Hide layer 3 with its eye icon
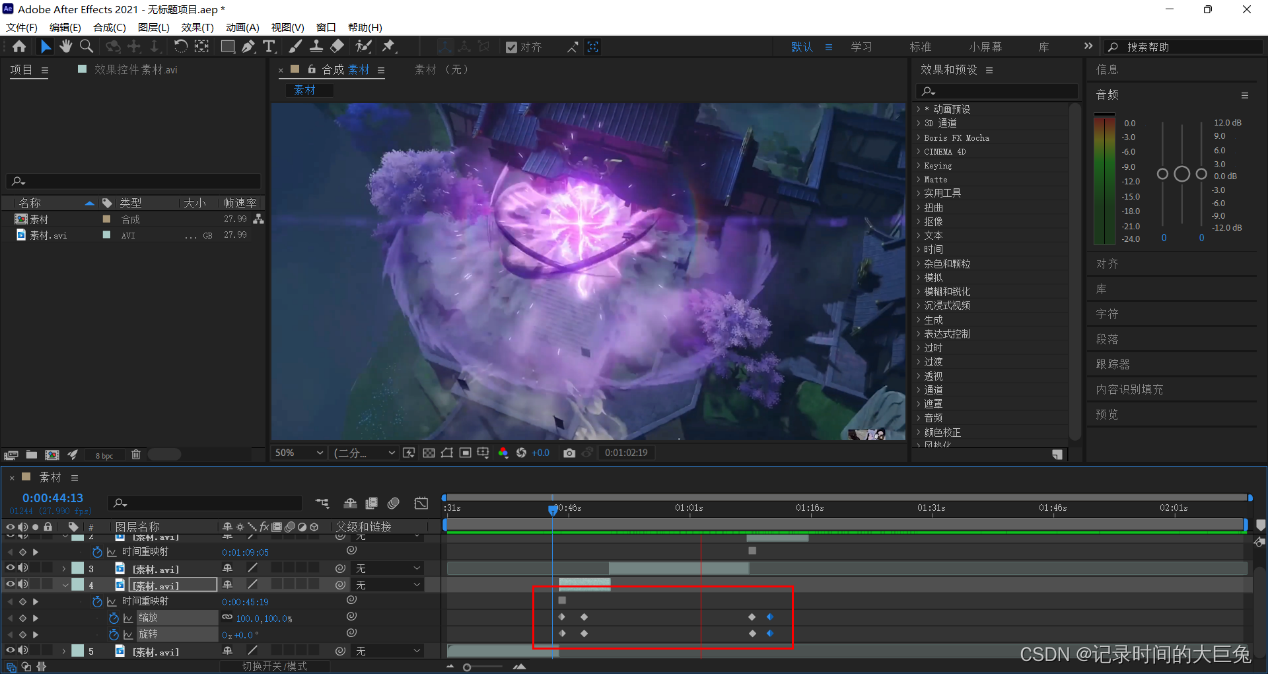This screenshot has width=1268, height=674. coord(11,568)
